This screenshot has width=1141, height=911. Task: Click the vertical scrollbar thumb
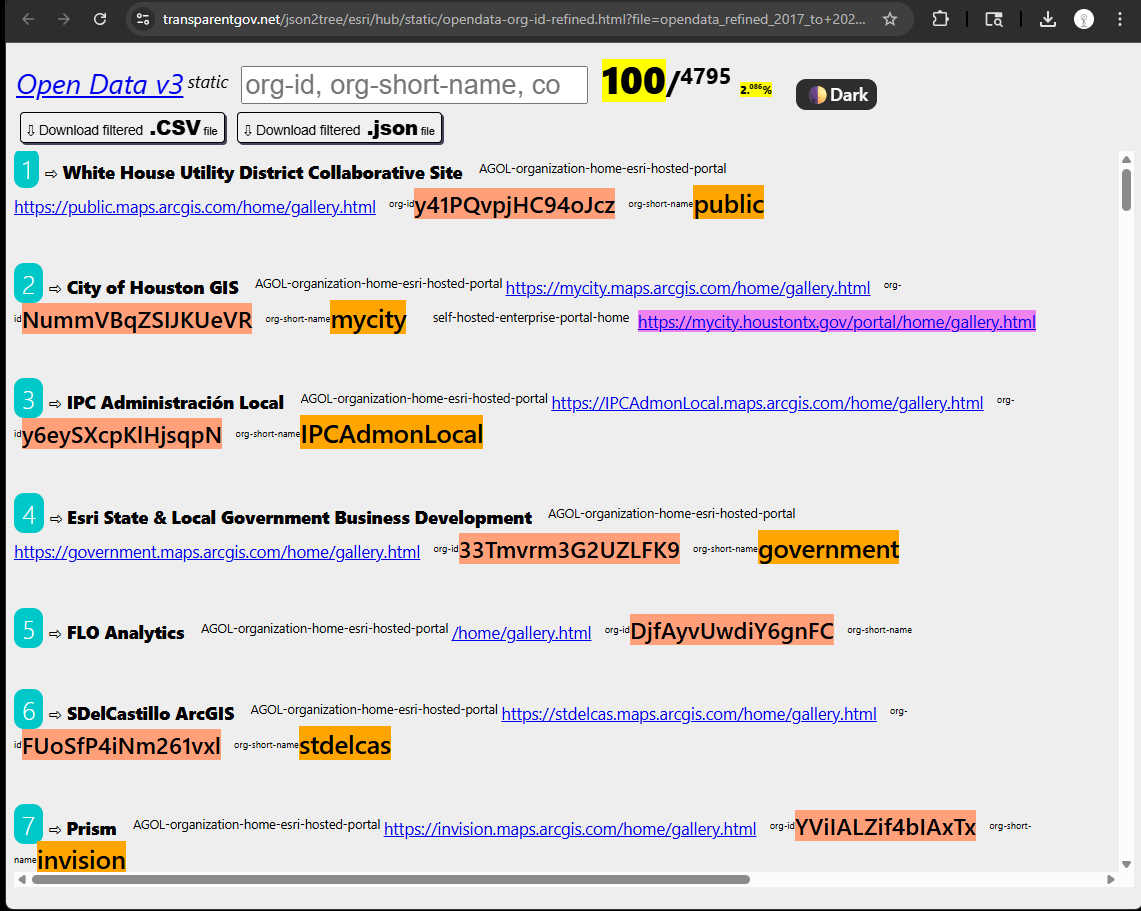pos(1126,190)
